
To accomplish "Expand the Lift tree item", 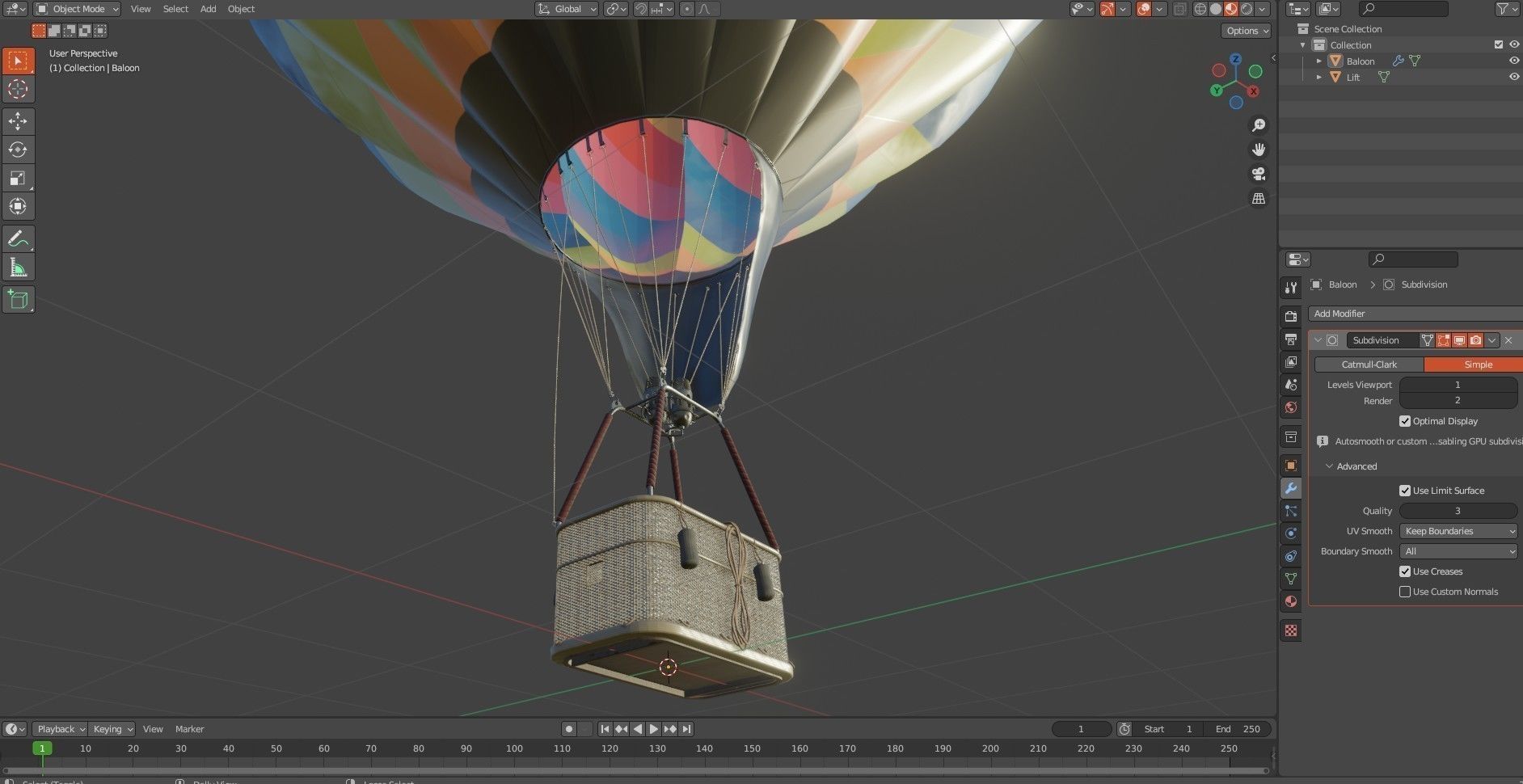I will [x=1319, y=78].
